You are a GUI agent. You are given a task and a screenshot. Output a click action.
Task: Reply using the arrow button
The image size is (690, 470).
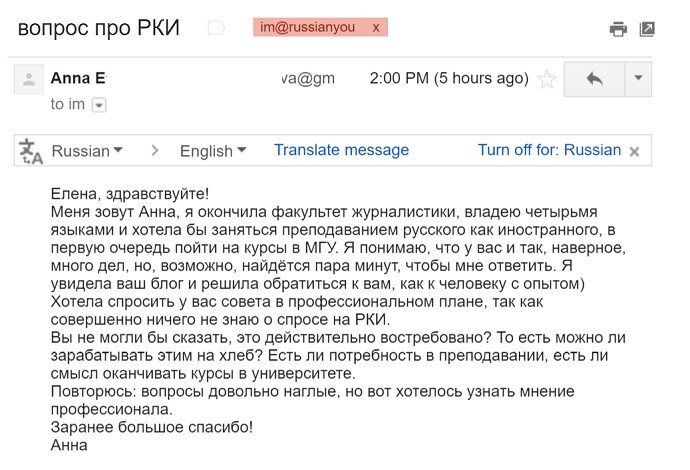595,79
